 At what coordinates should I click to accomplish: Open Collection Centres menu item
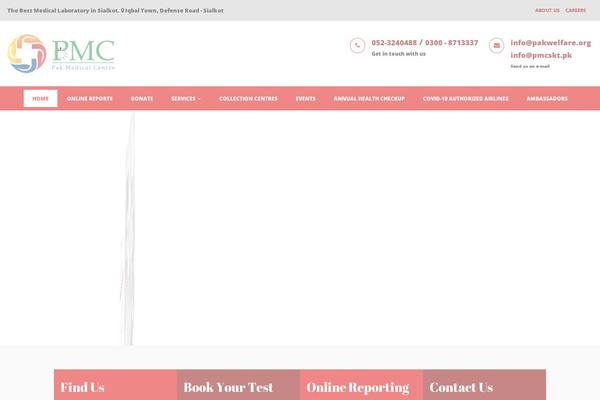(248, 98)
